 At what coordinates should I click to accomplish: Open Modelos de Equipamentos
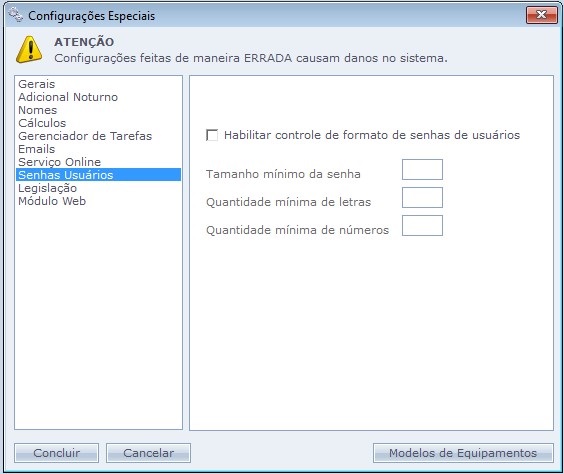tap(463, 453)
